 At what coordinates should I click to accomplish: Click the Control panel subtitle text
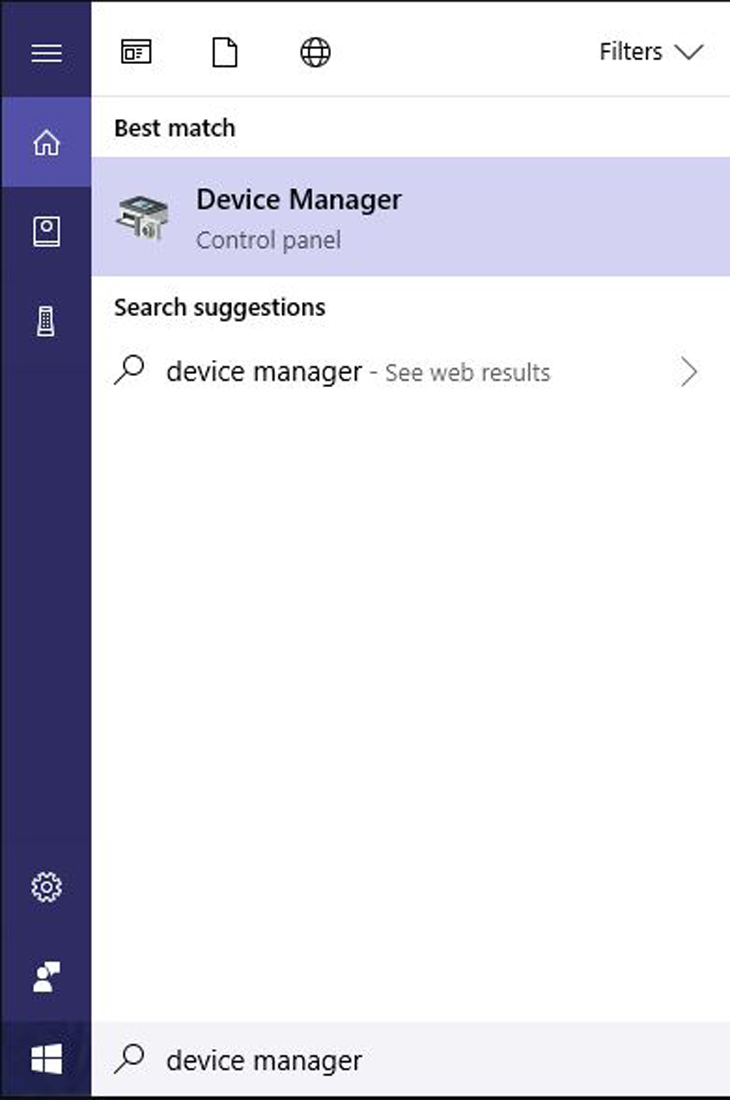[268, 241]
